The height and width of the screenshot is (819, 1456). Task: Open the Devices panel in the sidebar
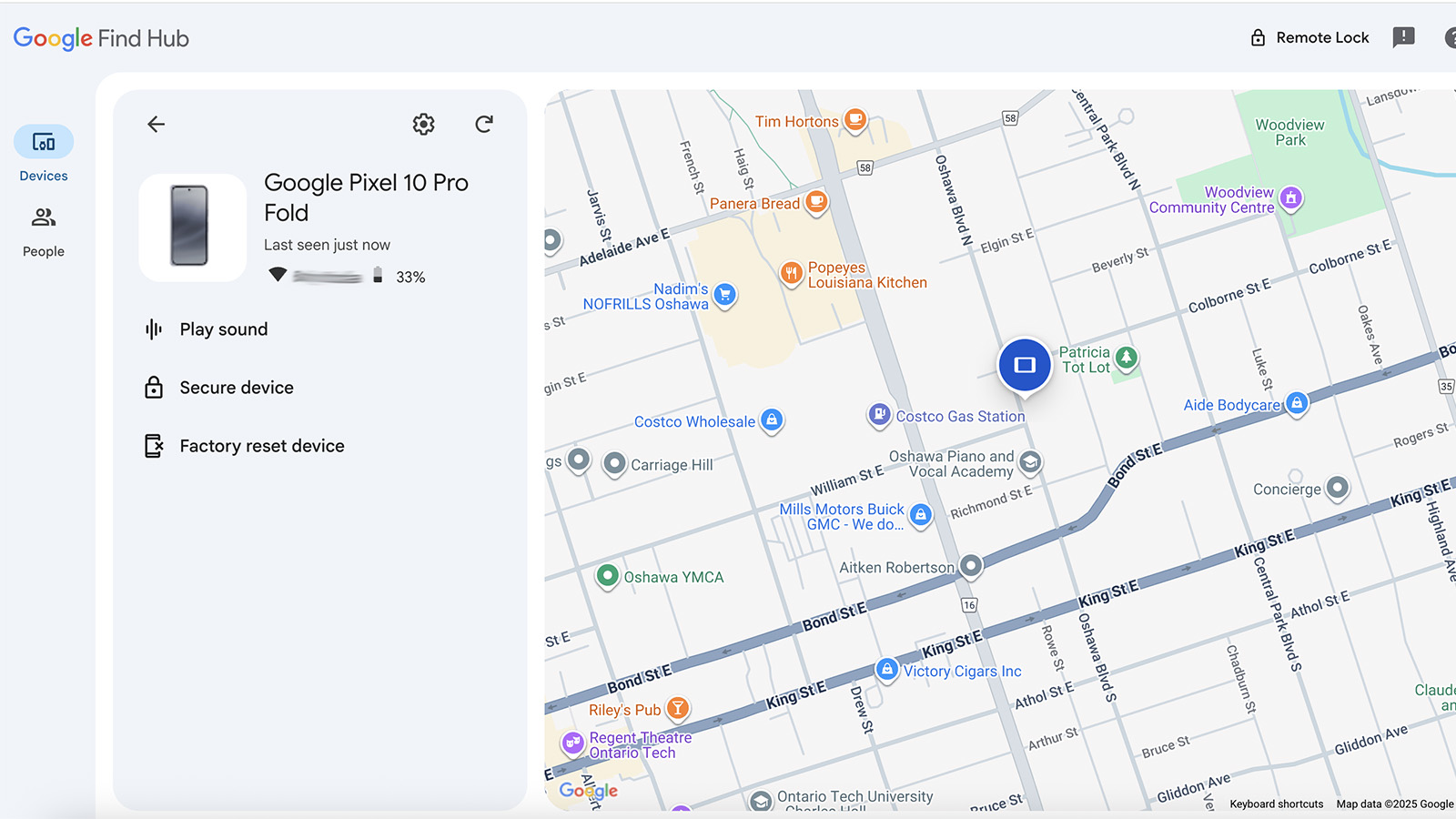(43, 142)
